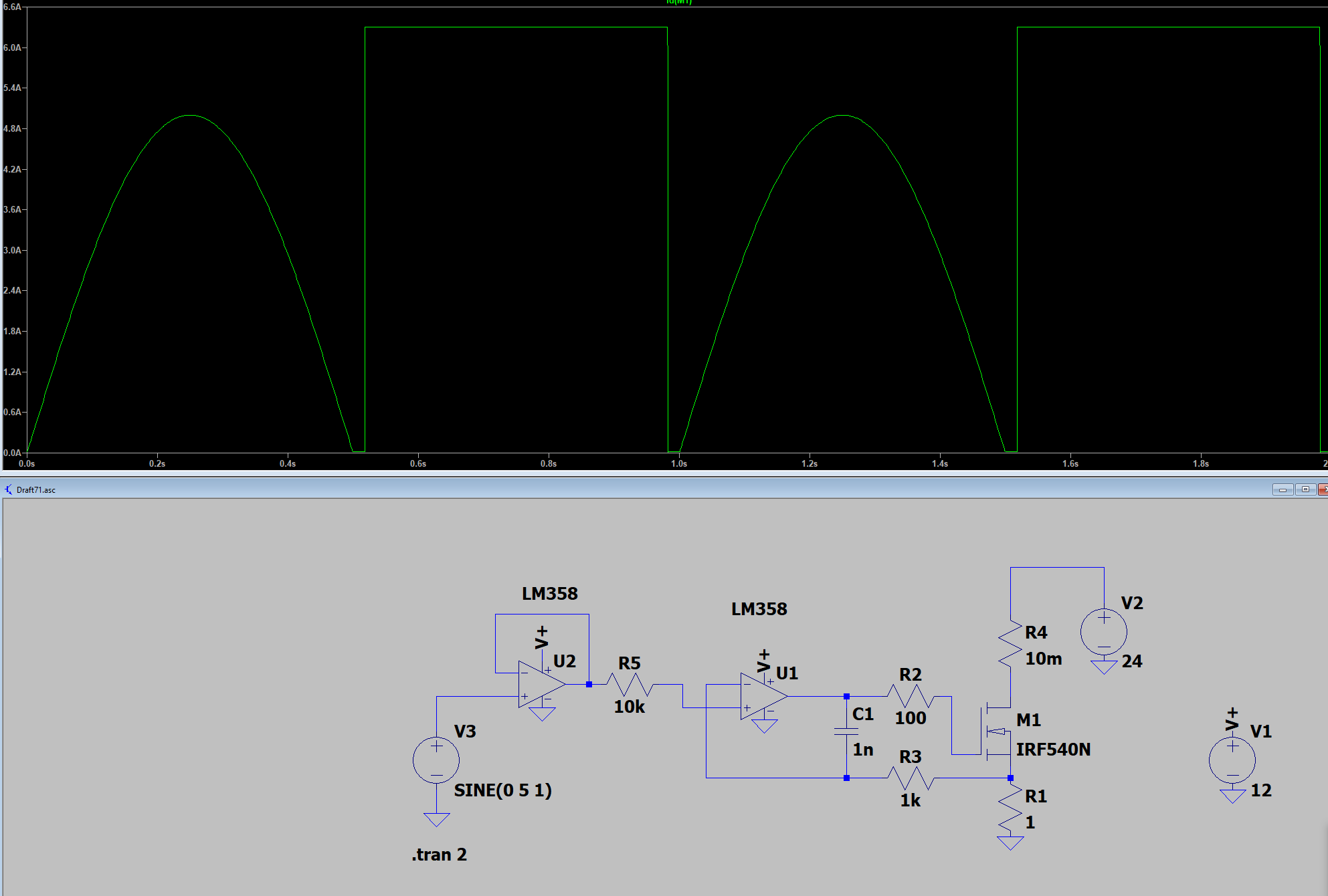Viewport: 1328px width, 896px height.
Task: Select the M1 MOSFET transistor symbol
Action: pos(995,731)
